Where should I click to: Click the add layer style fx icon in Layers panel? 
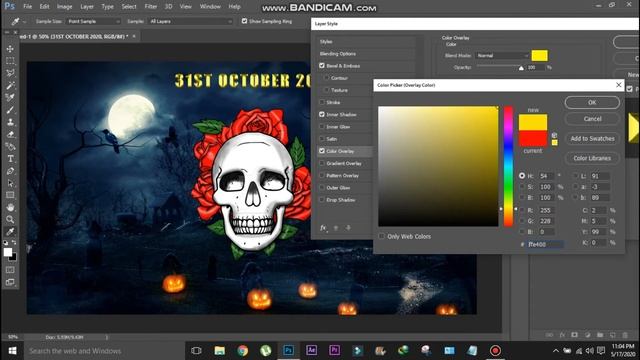[x=562, y=335]
